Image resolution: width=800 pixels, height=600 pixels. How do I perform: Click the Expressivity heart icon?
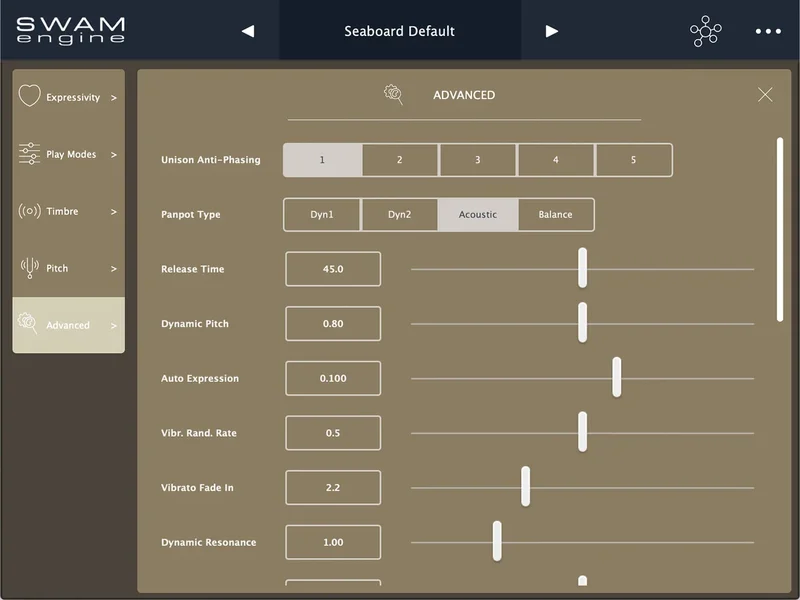coord(30,95)
